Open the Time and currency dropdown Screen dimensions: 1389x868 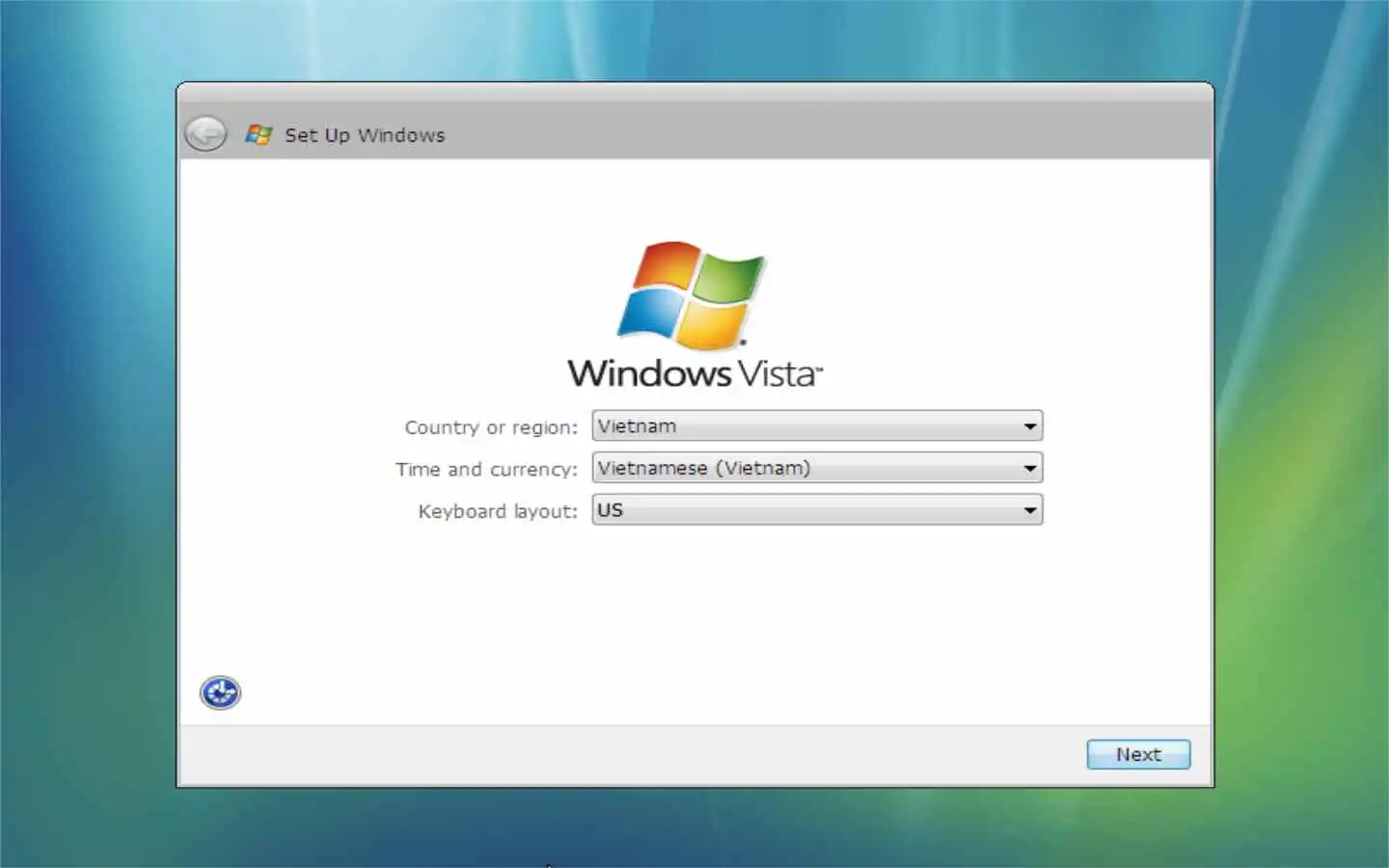tap(817, 468)
